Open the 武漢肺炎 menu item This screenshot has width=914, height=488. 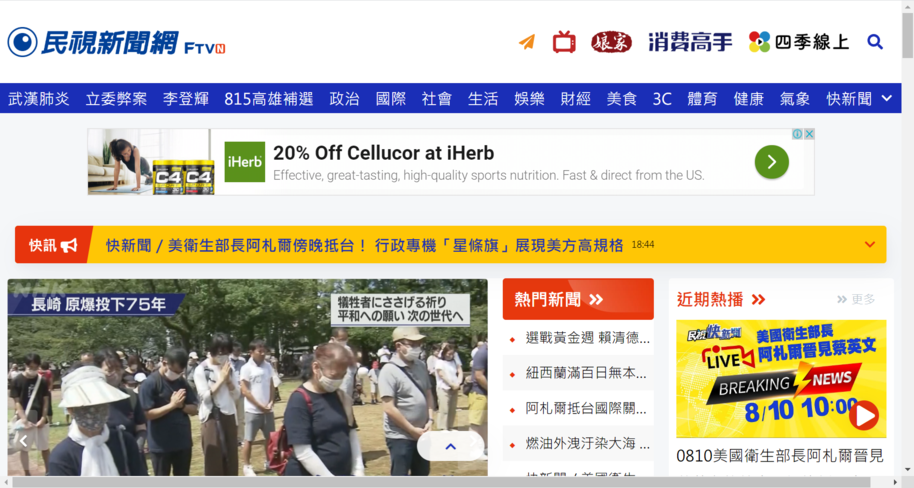point(38,99)
